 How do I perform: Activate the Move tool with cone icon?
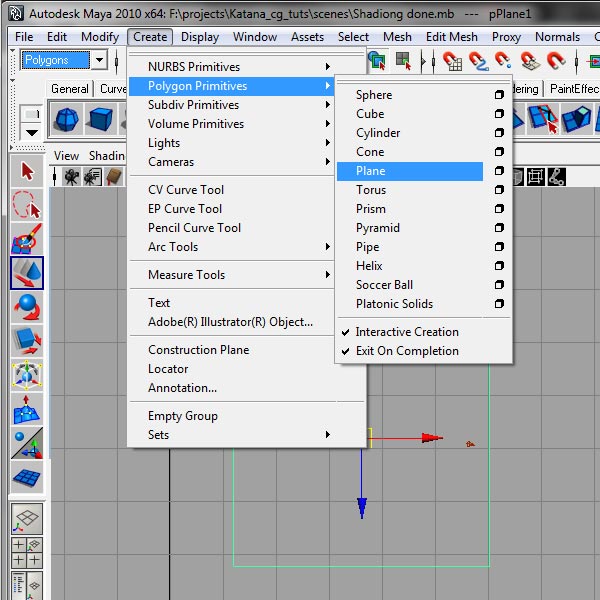click(x=27, y=273)
